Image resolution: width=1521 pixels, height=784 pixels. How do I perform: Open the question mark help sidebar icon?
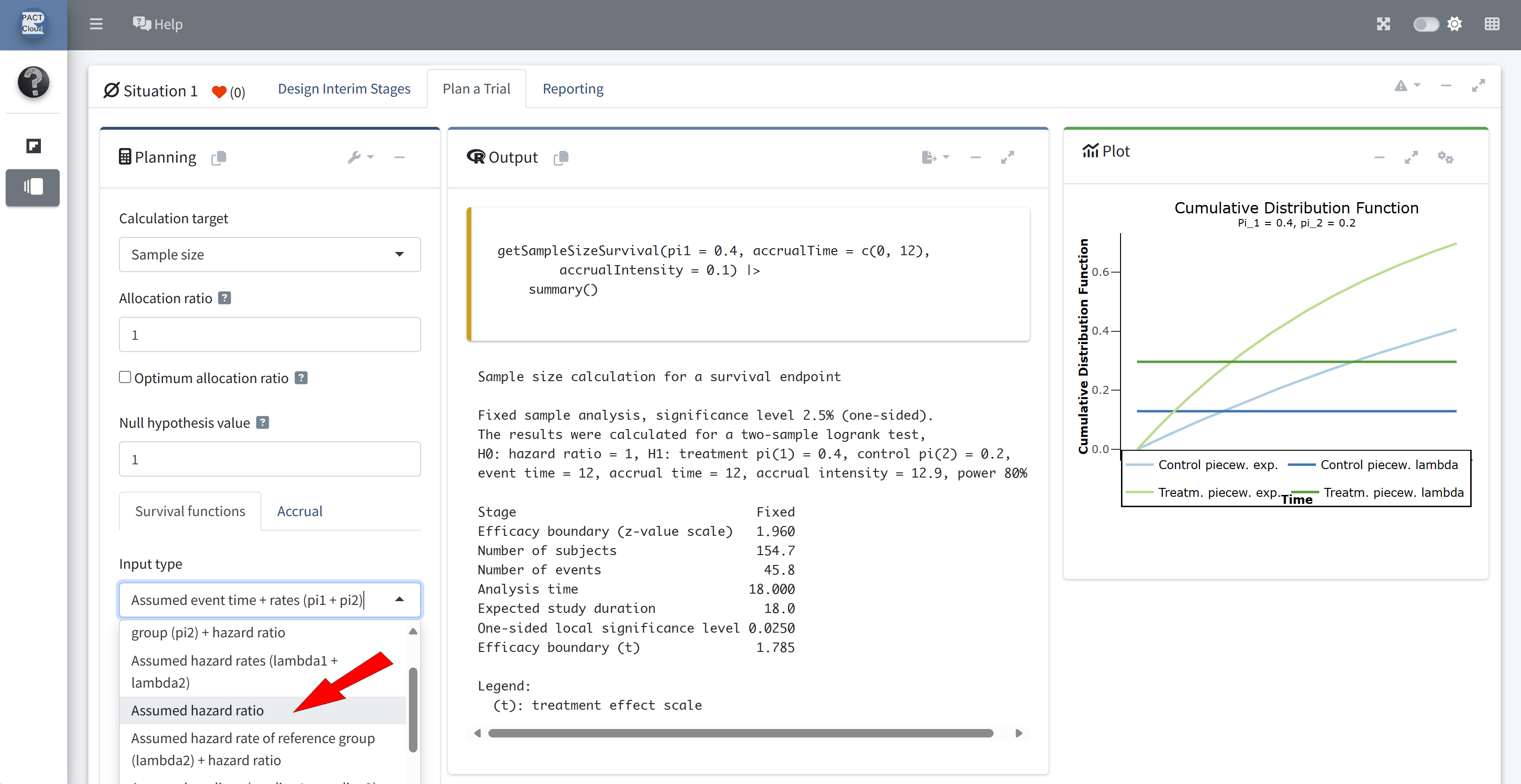(x=33, y=82)
